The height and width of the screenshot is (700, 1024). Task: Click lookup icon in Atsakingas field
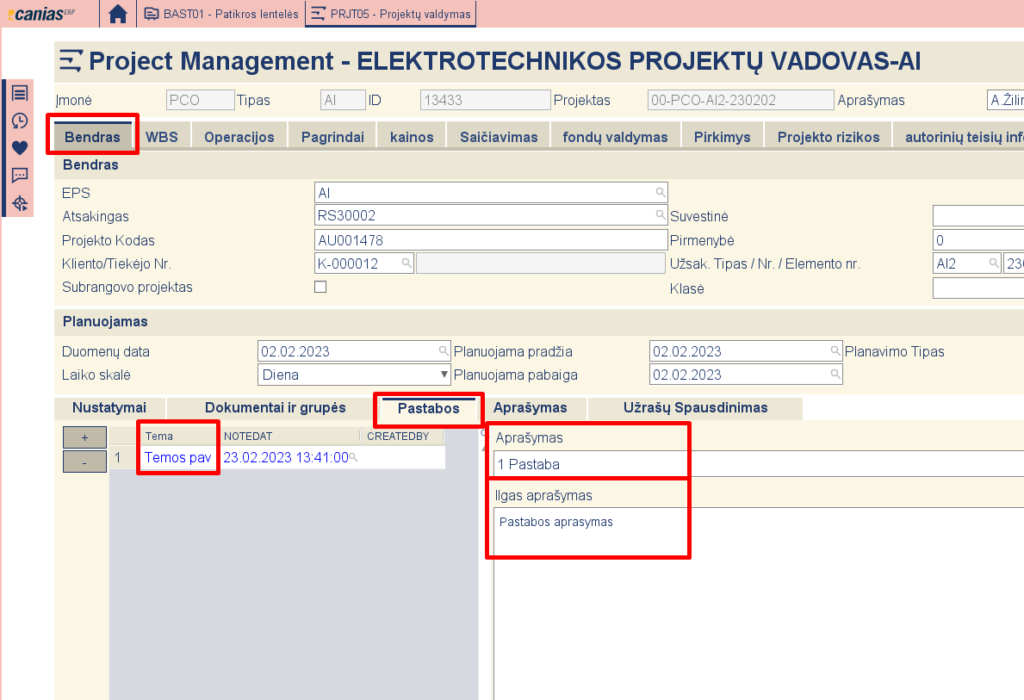[660, 215]
